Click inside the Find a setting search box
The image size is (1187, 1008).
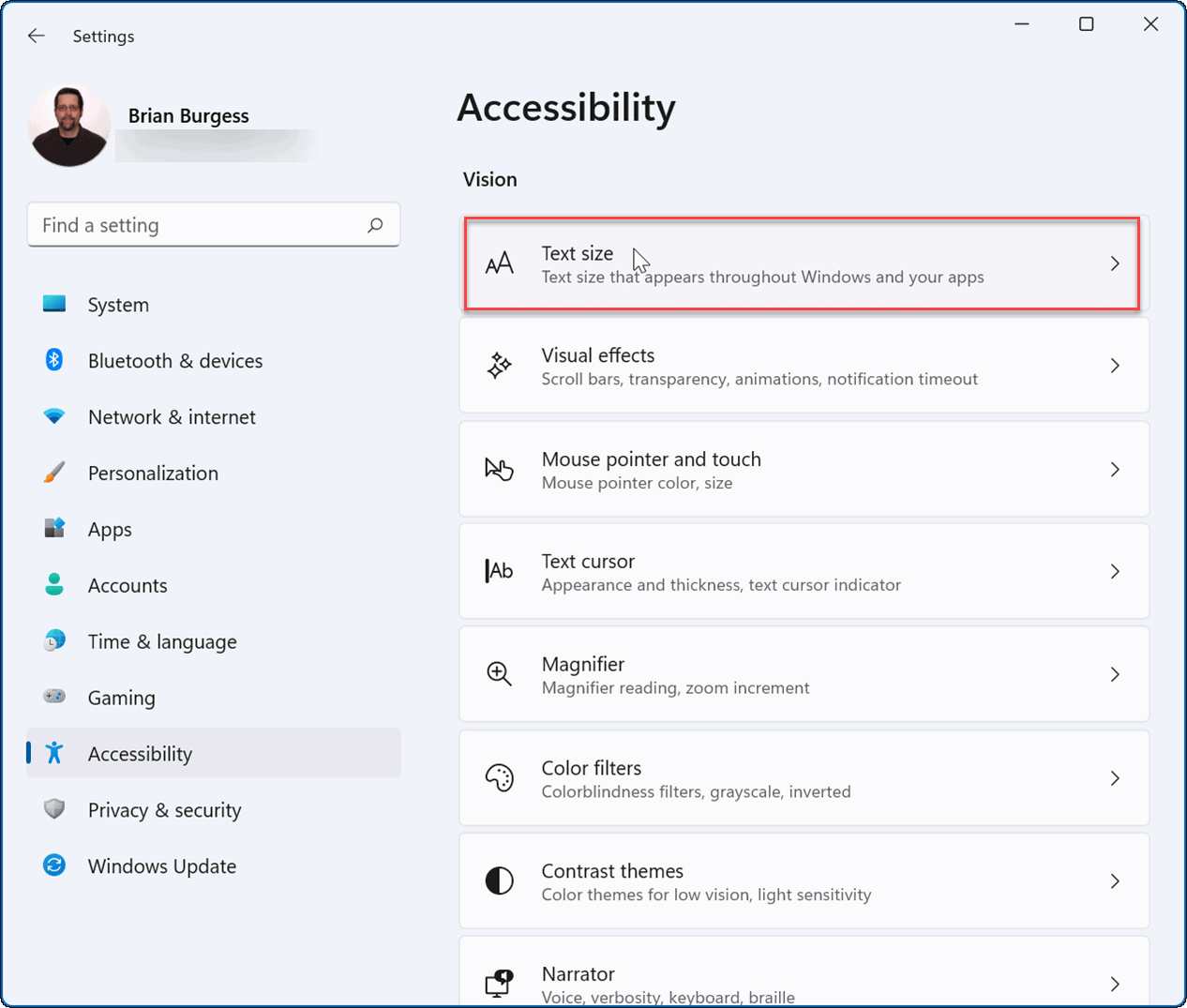click(x=188, y=225)
